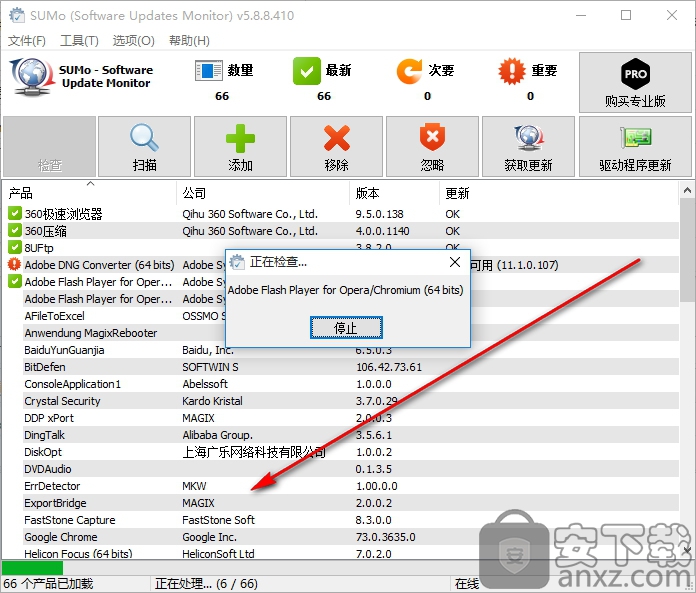Screen dimensions: 696x593
Task: Click the 驱动程序更新 hardware card icon
Action: [636, 138]
